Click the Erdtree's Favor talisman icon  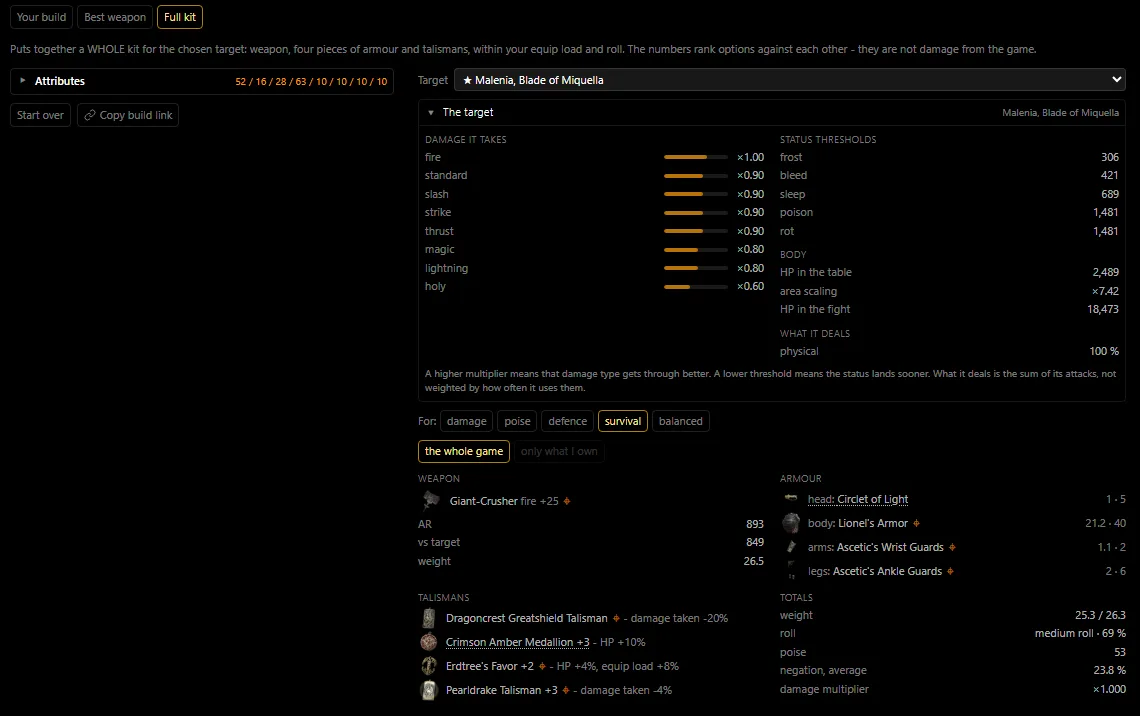coord(429,666)
